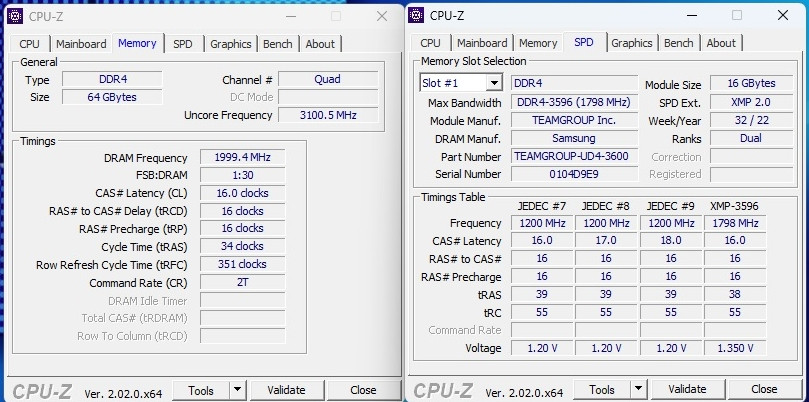Click the FSB:DRAM 1:30 value

tap(242, 175)
